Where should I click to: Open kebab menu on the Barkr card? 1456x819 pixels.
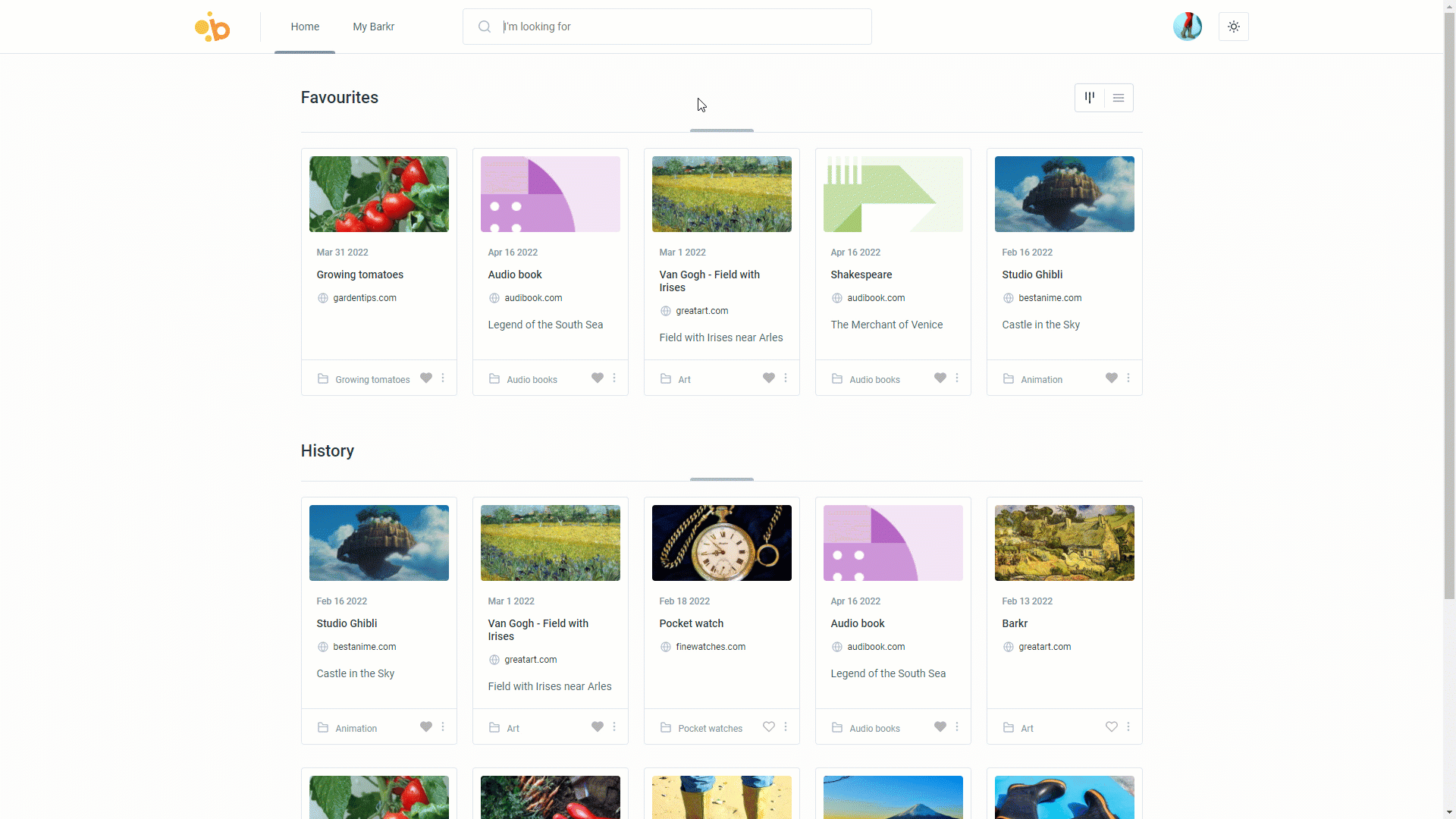click(x=1128, y=726)
